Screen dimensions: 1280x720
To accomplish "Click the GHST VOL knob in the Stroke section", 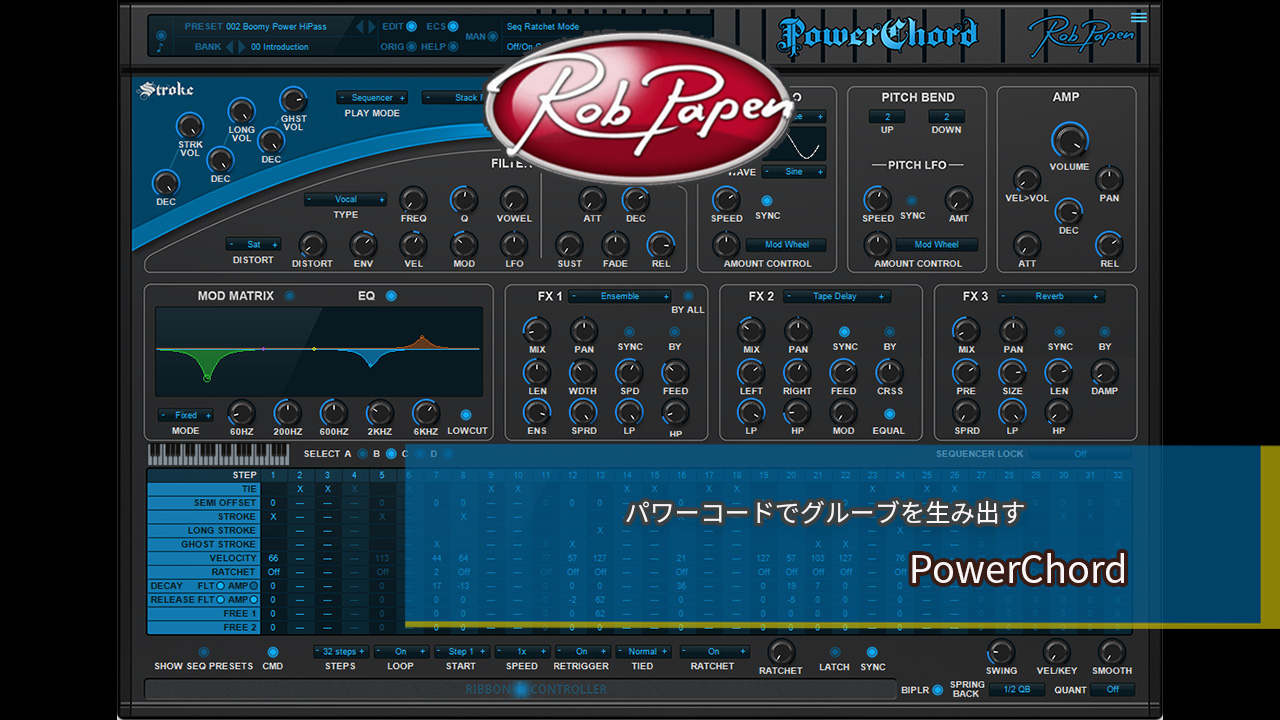I will [293, 99].
